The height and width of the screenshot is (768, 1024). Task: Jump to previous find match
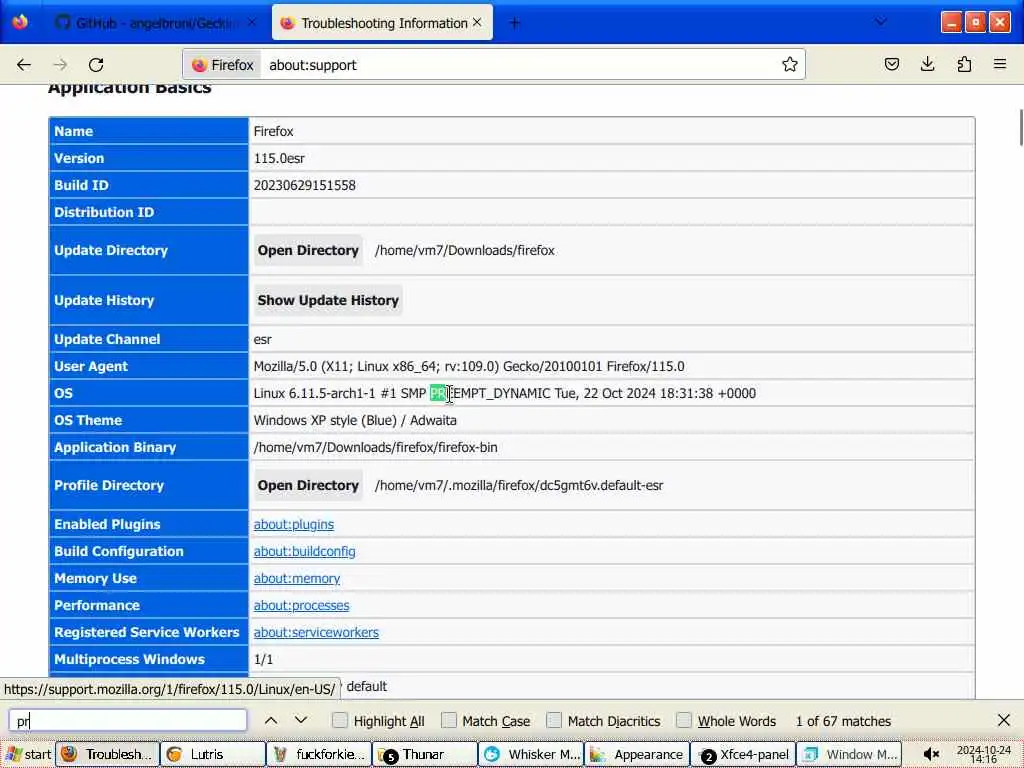[271, 720]
